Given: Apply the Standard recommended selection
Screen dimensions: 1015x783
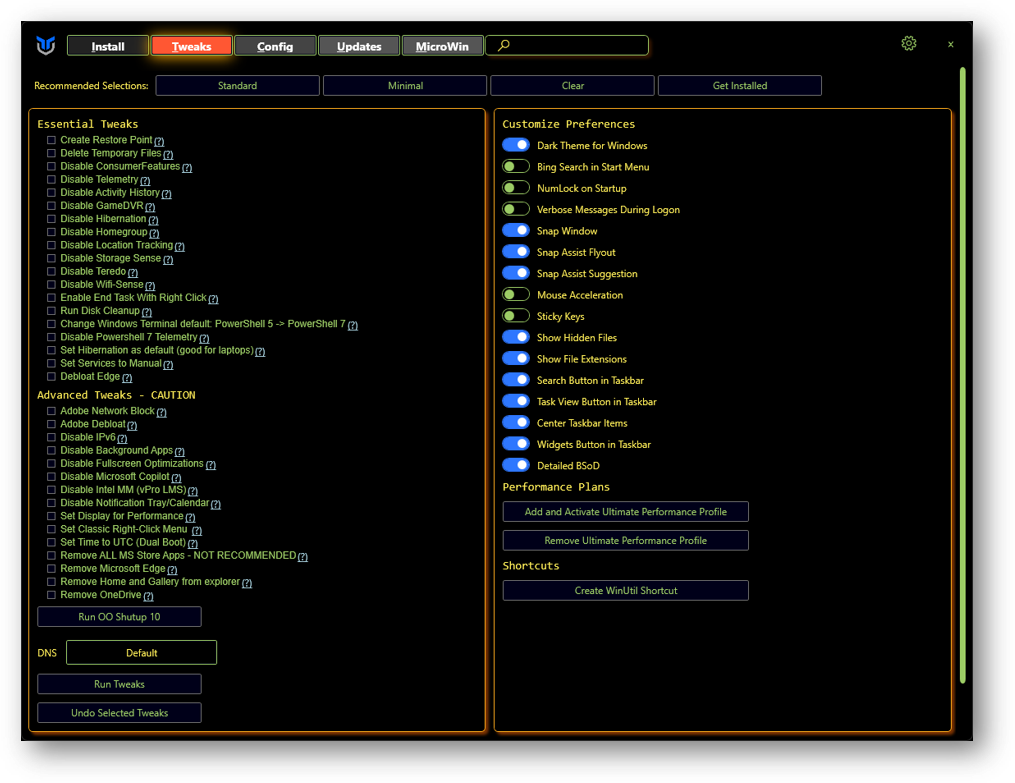Looking at the screenshot, I should point(238,85).
